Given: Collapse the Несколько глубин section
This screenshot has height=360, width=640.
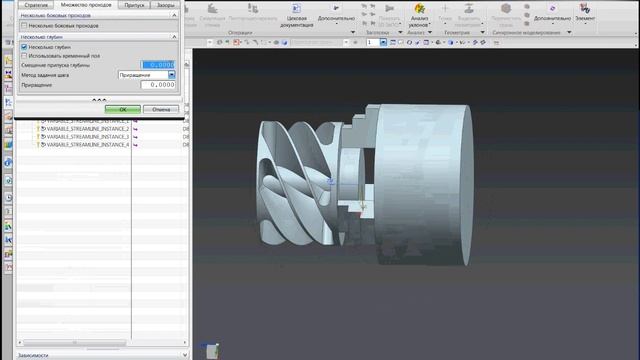Looking at the screenshot, I should tap(174, 37).
